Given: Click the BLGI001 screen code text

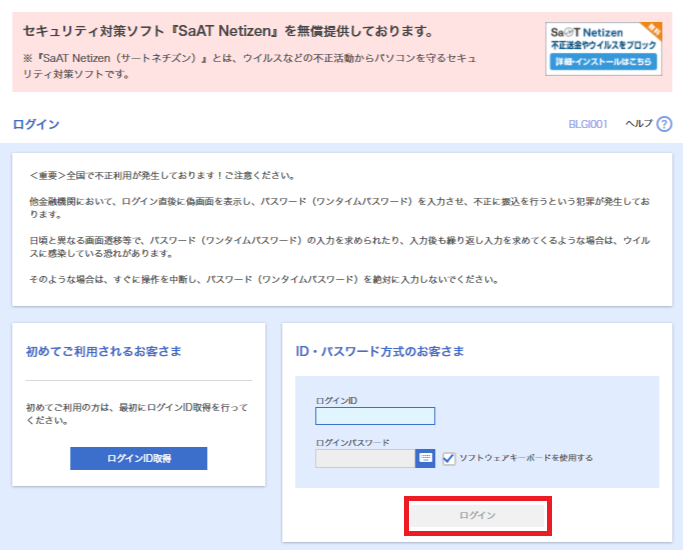Looking at the screenshot, I should pyautogui.click(x=588, y=124).
